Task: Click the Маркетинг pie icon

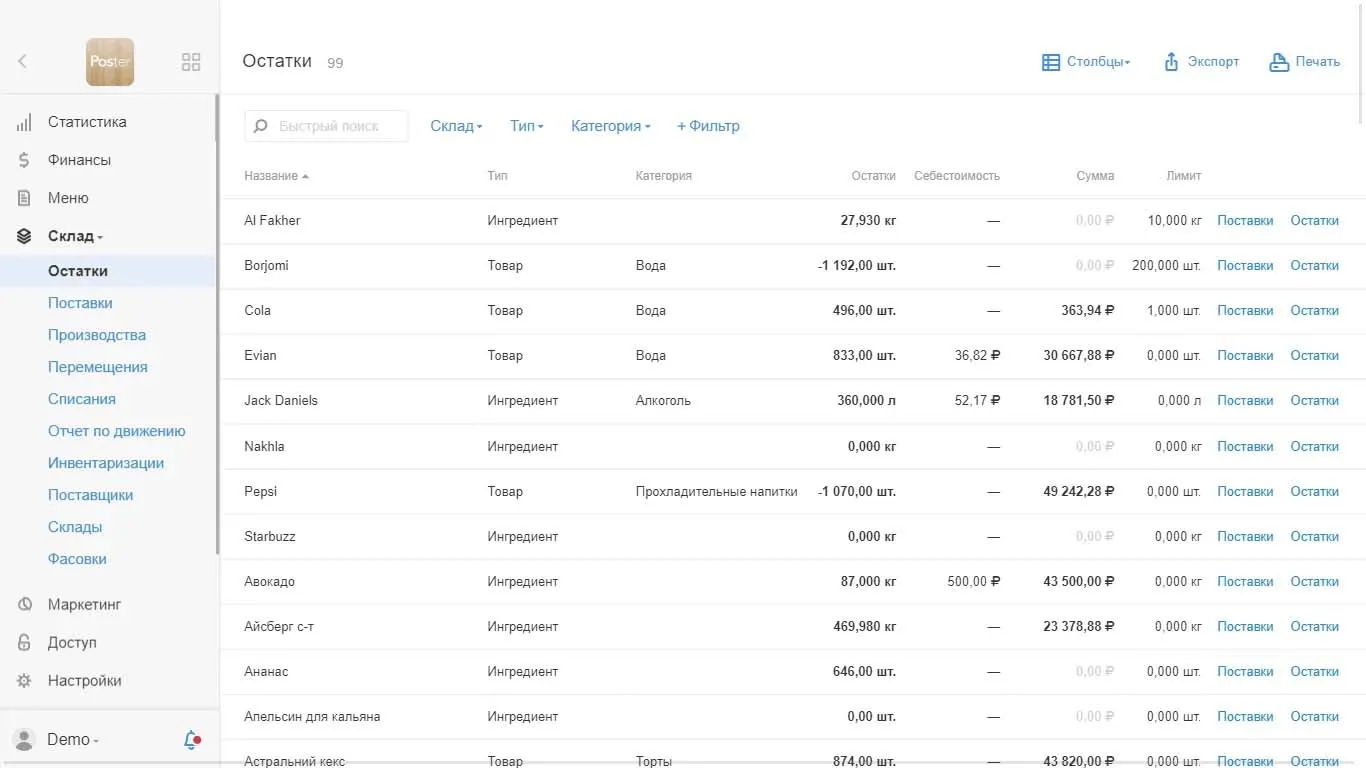Action: [x=25, y=604]
